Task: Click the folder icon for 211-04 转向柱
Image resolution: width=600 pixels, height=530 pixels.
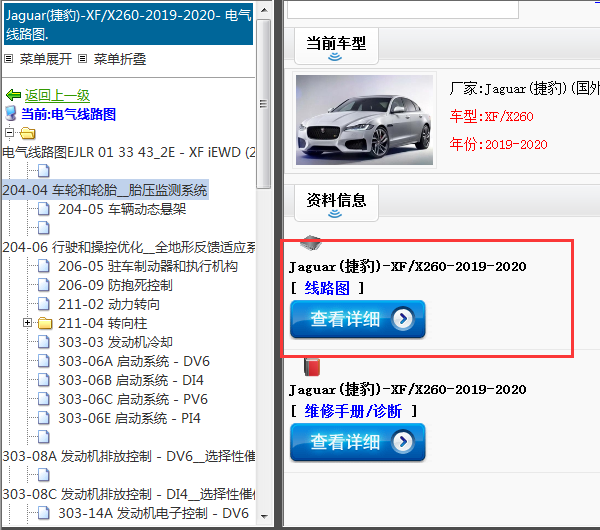Action: coord(45,323)
